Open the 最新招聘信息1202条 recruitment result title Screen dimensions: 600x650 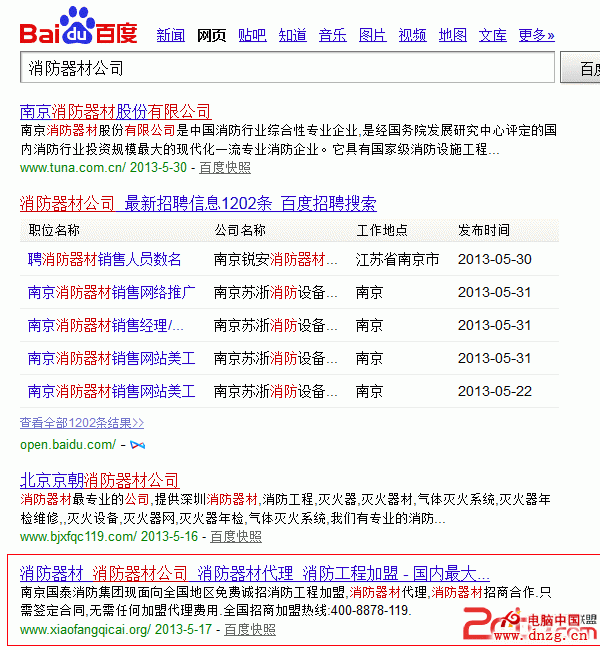pos(198,204)
